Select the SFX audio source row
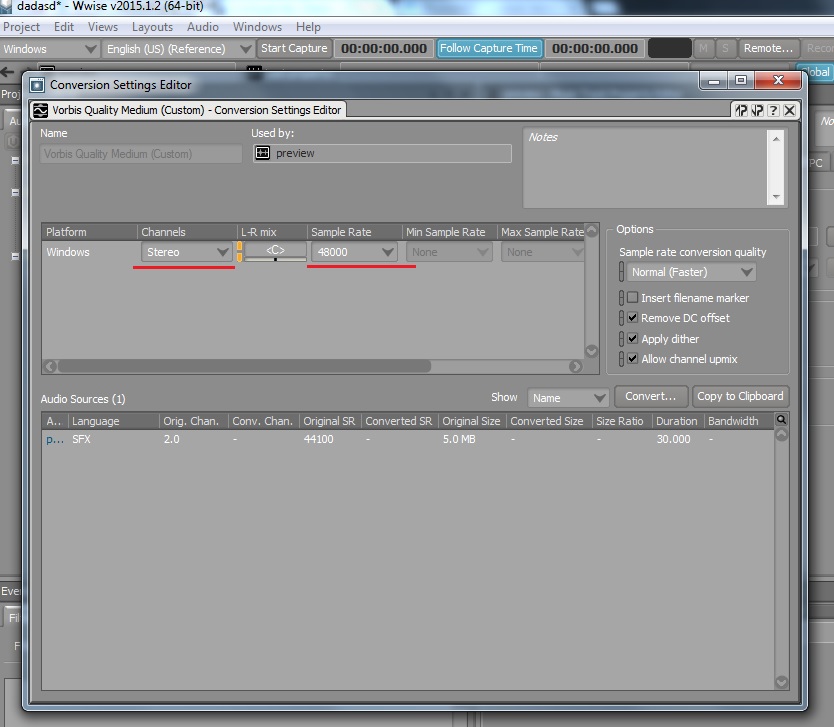Screen dimensions: 834x727 point(407,439)
